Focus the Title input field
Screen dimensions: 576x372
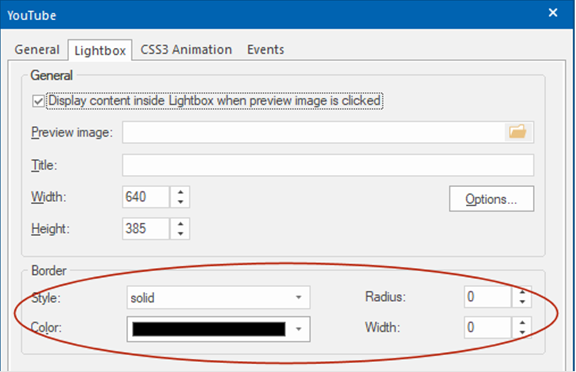(328, 165)
